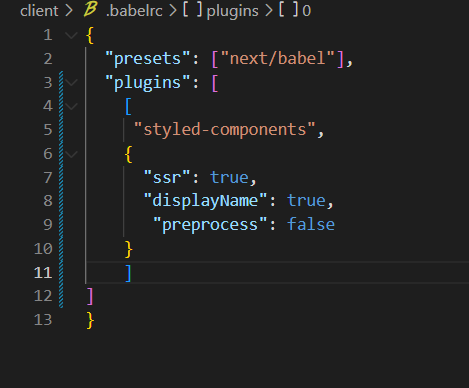Click the "preprocess" key
Screen dimensions: 469x388
point(210,225)
